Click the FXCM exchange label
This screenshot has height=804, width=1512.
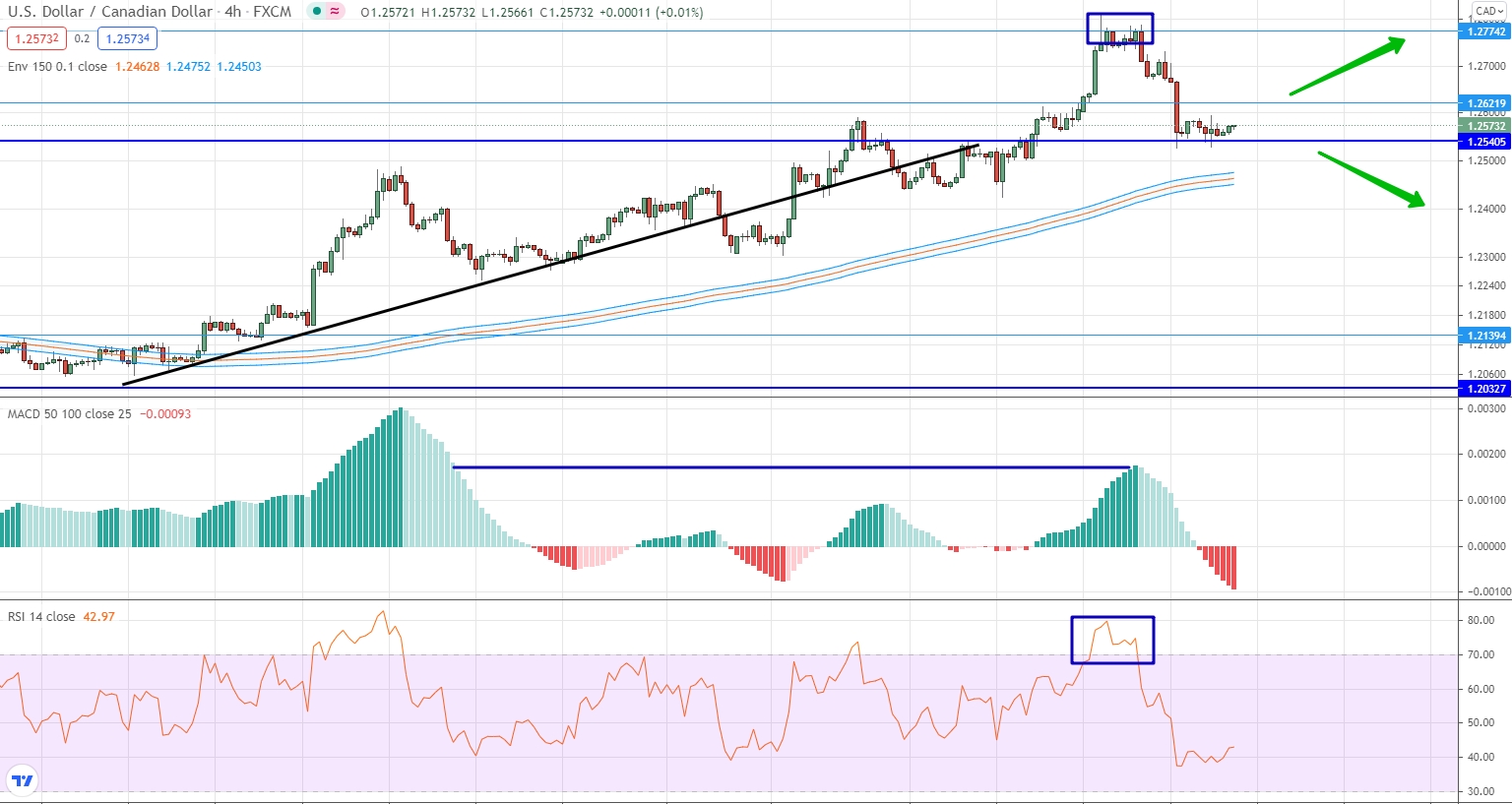coord(273,12)
